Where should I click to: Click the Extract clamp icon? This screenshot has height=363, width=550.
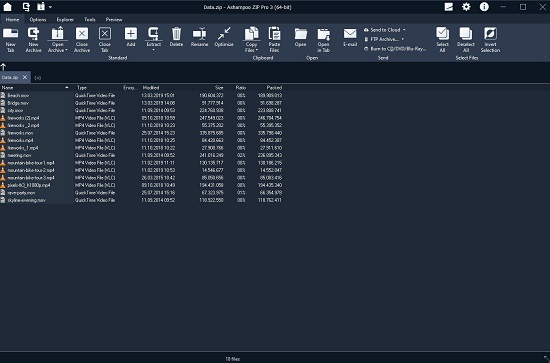[x=154, y=34]
